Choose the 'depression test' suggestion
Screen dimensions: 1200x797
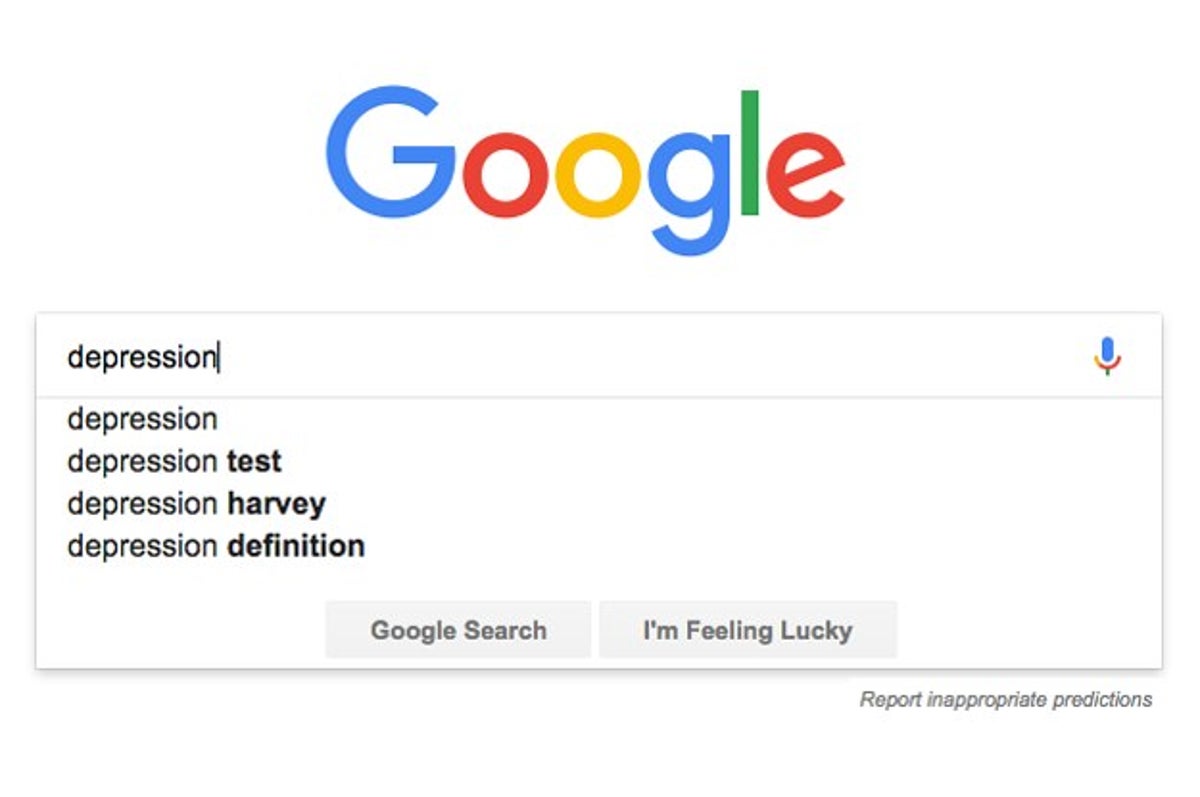tap(174, 461)
